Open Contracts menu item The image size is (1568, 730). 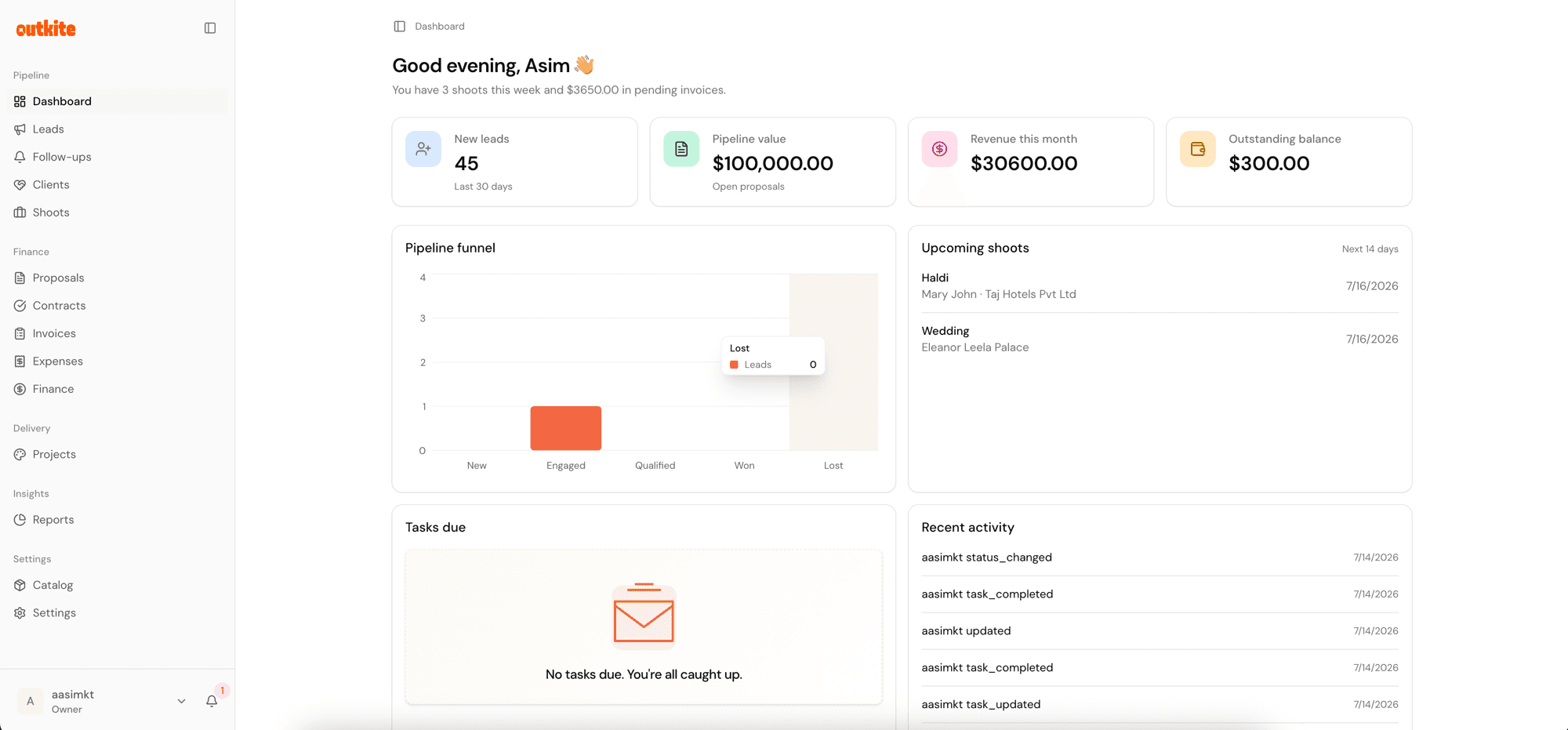click(x=118, y=306)
